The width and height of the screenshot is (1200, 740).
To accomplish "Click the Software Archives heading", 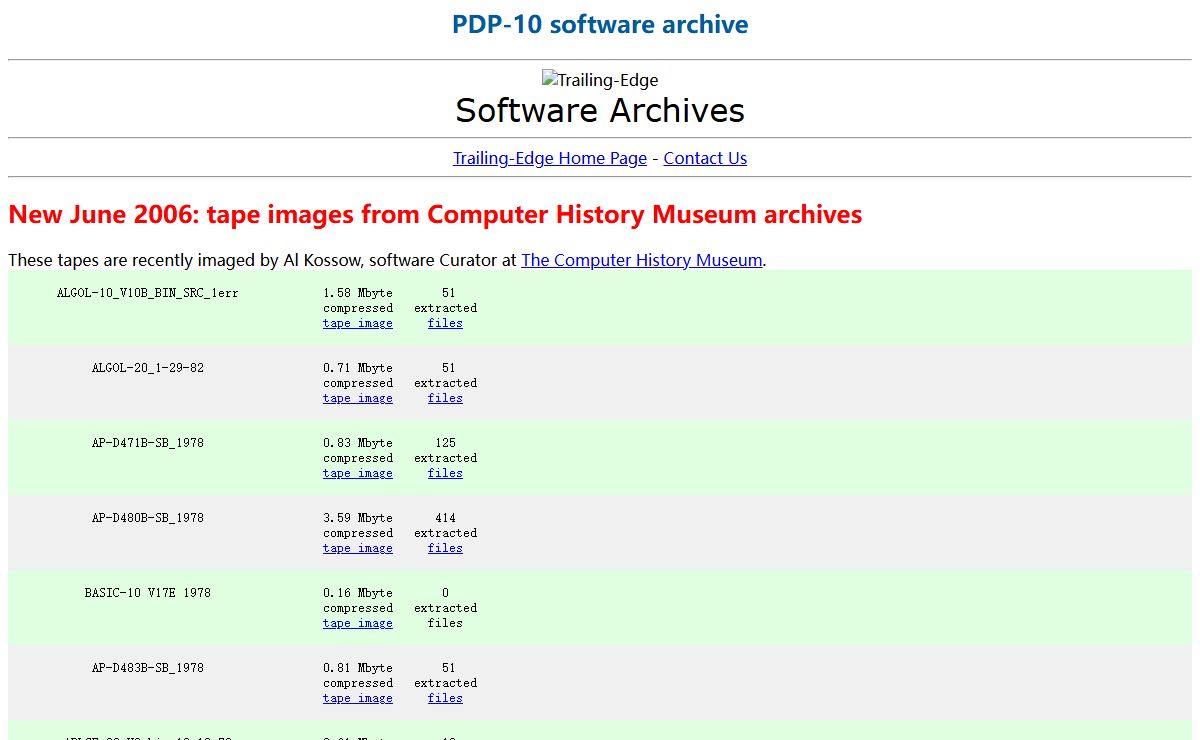I will [600, 110].
